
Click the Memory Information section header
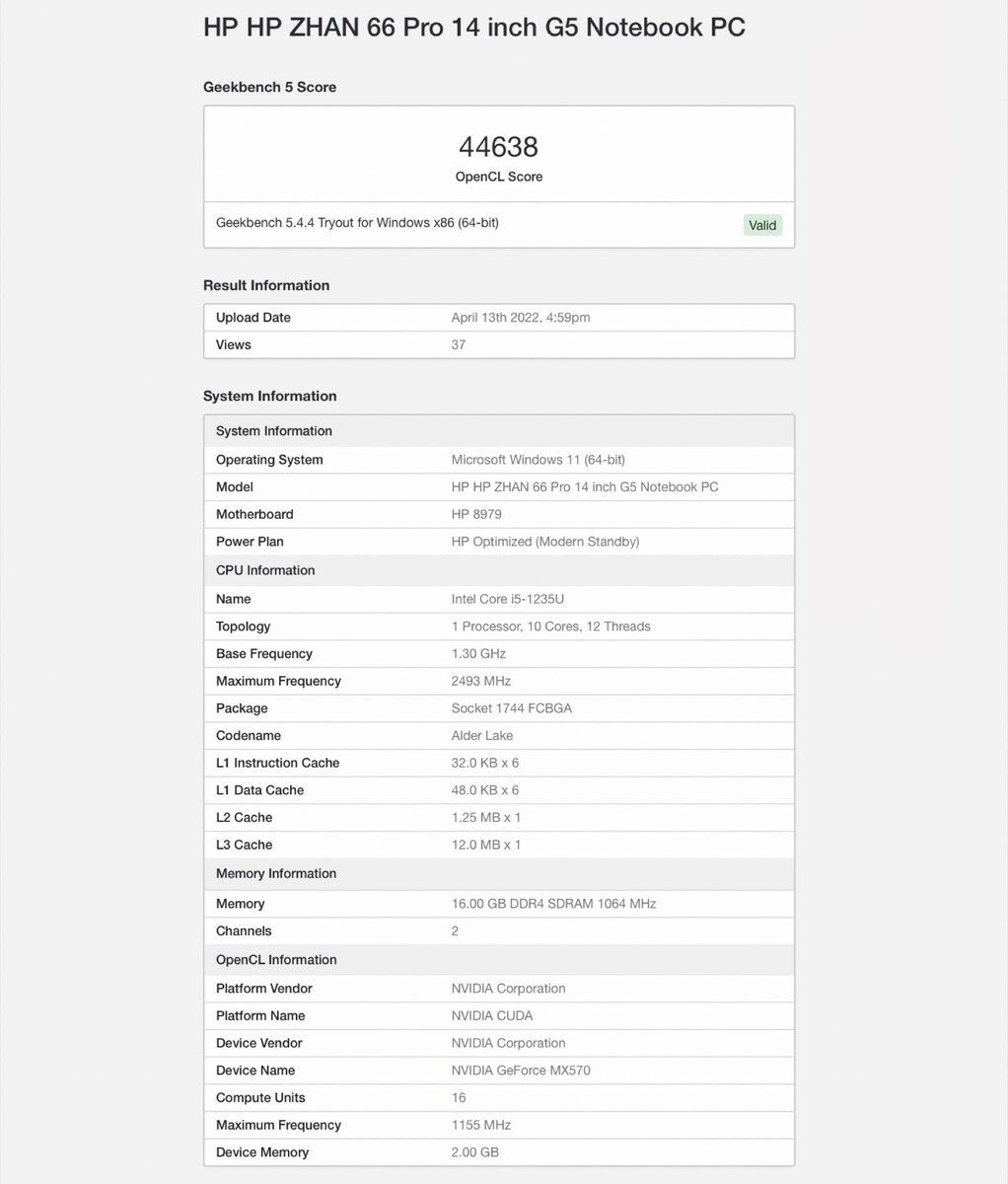coord(276,873)
